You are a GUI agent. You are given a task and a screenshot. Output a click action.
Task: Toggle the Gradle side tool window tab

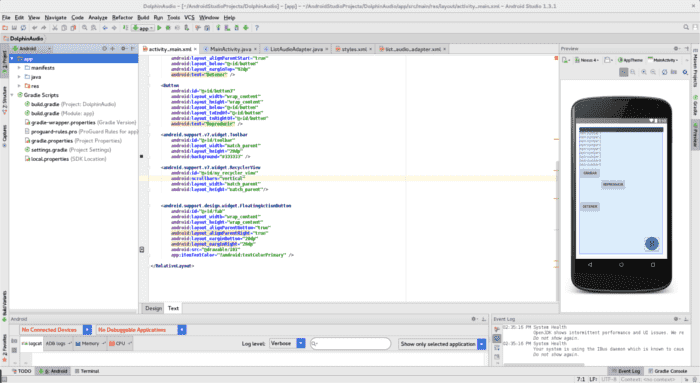click(696, 105)
